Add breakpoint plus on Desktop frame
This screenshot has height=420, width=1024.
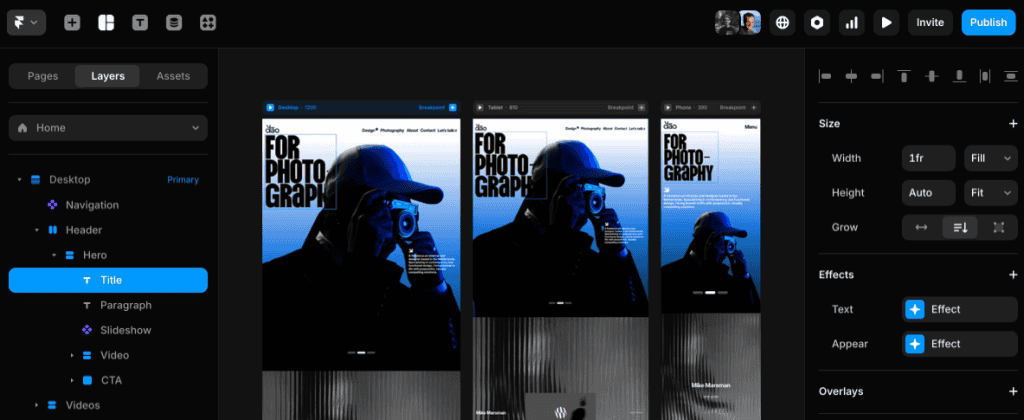[x=453, y=107]
